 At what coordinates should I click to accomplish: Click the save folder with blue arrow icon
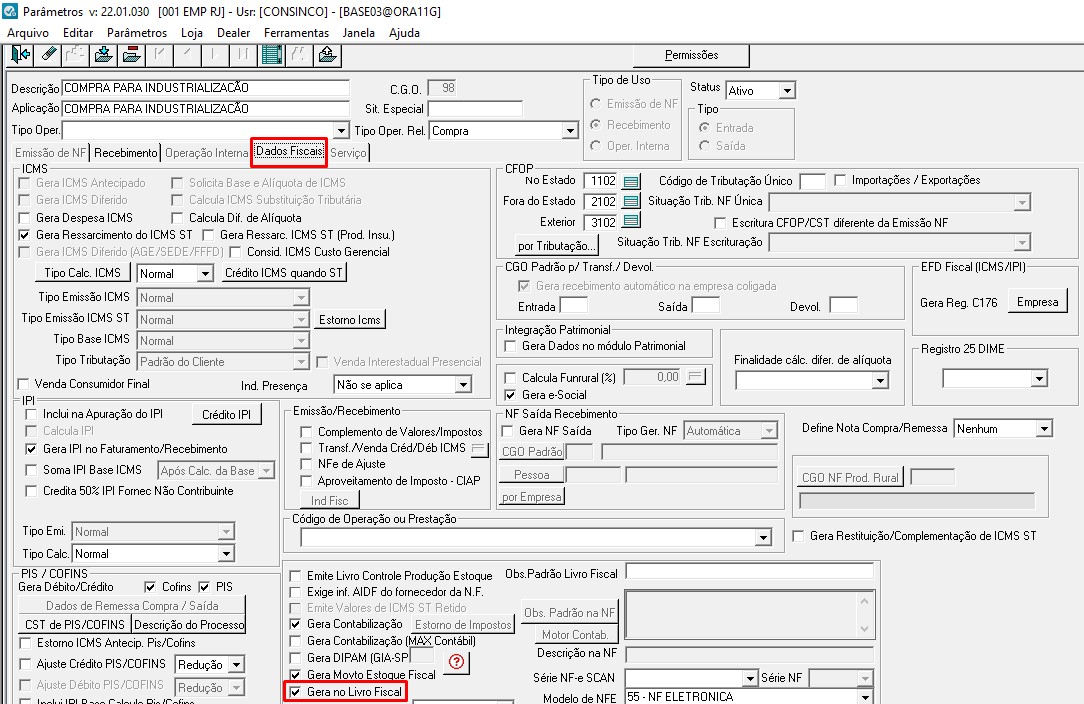pos(104,55)
